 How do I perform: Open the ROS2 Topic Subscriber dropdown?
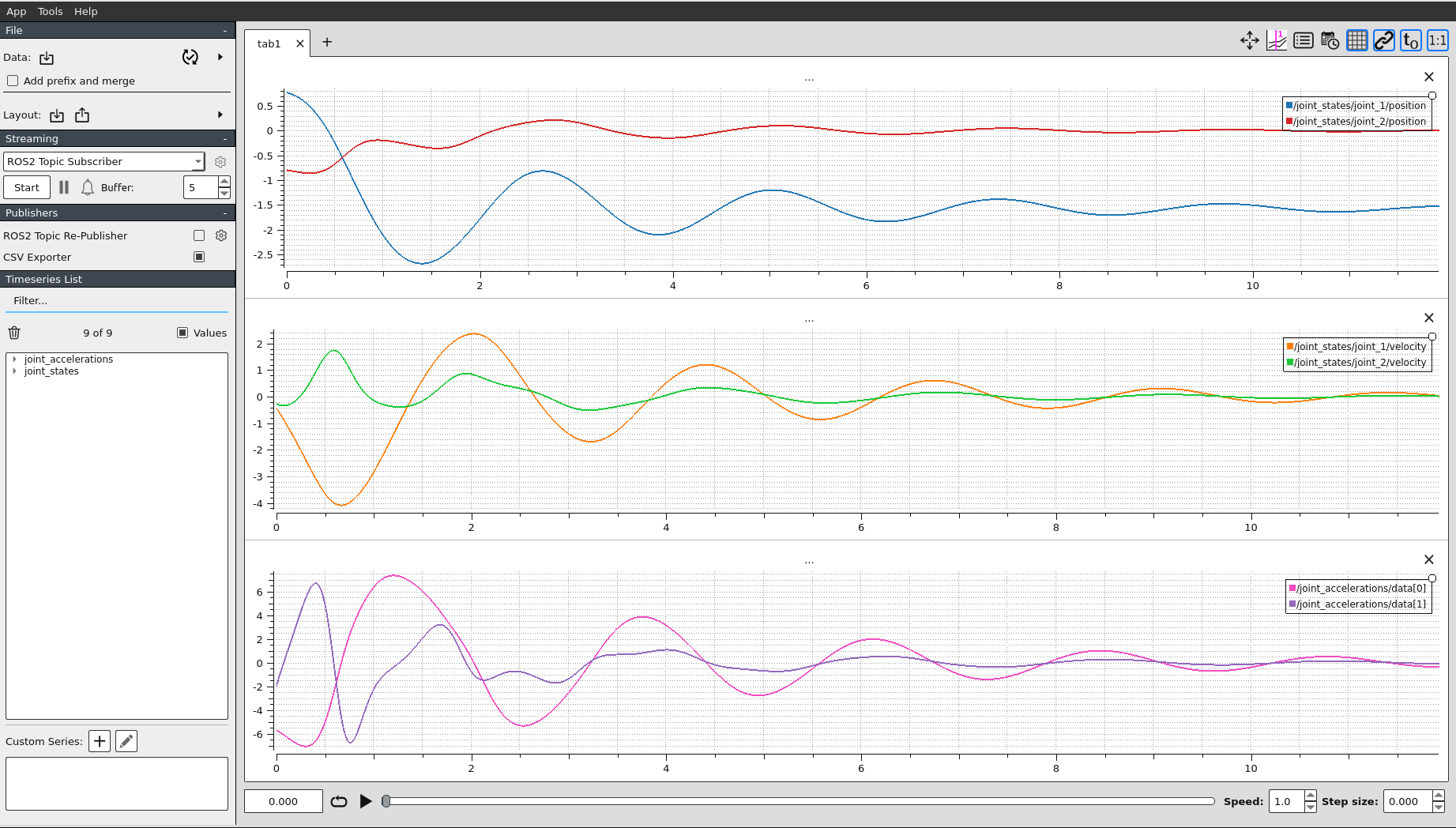pos(104,161)
